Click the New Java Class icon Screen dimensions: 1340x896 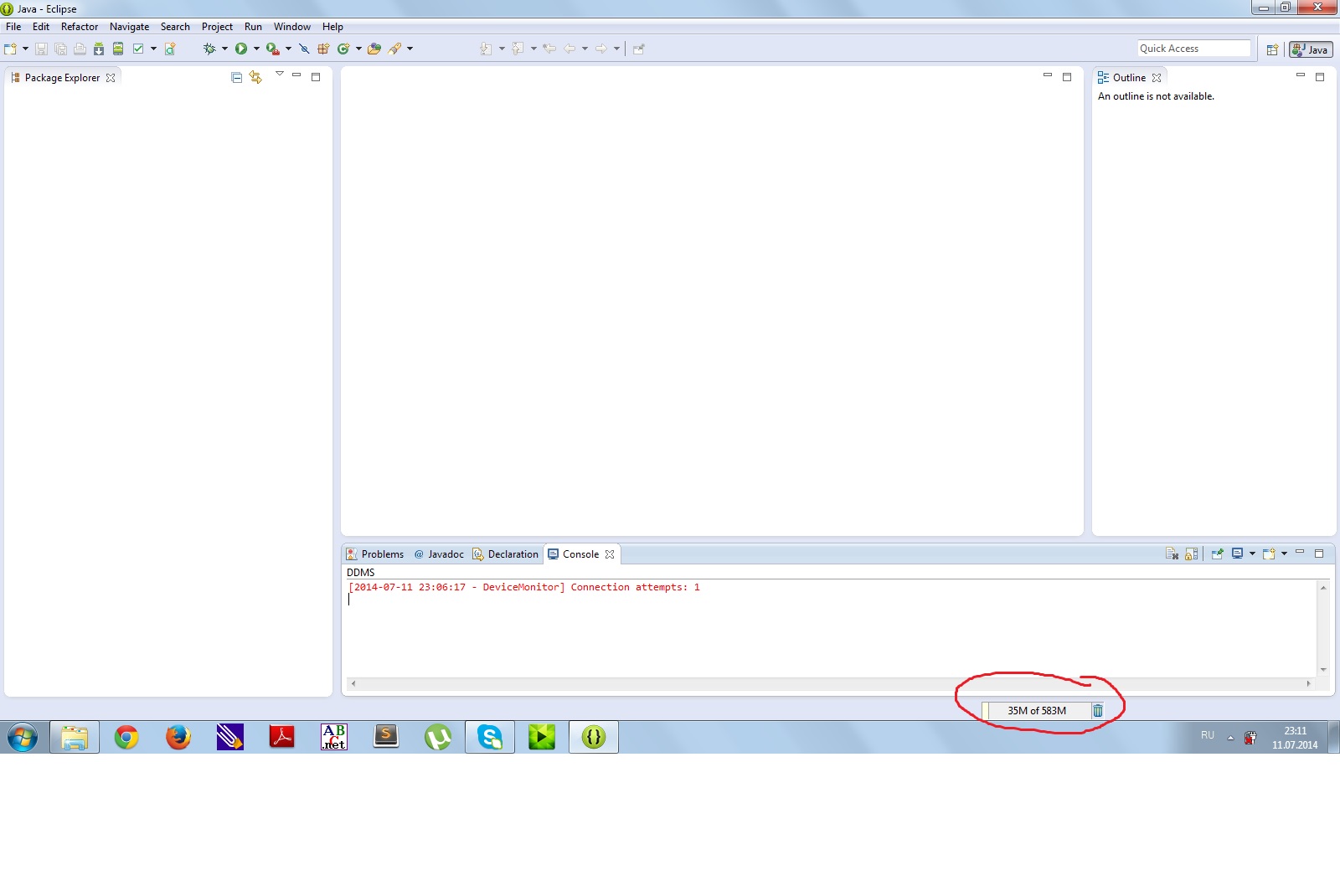point(343,49)
